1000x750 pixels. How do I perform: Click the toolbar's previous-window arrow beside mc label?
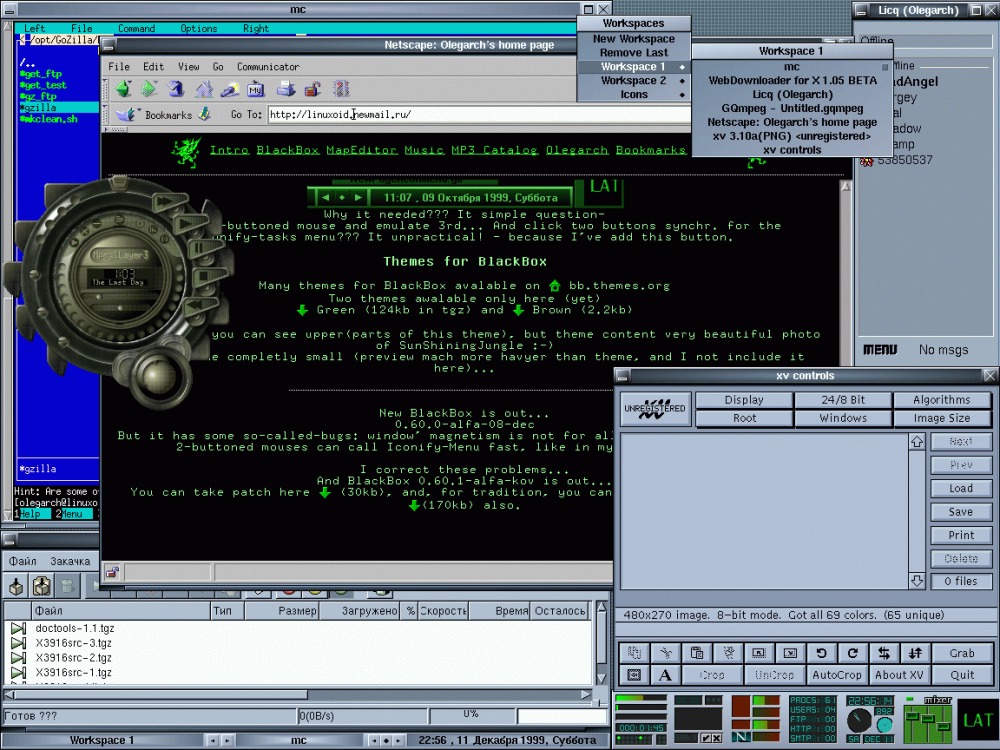pos(373,740)
